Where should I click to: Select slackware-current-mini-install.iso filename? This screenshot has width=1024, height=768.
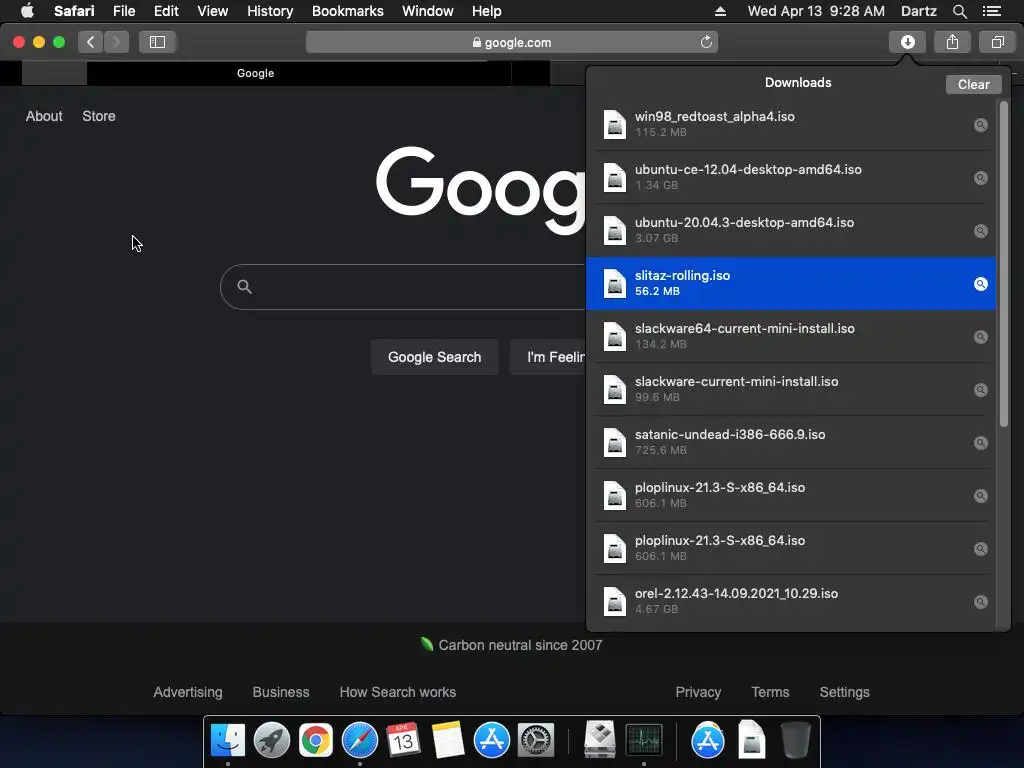click(x=736, y=381)
